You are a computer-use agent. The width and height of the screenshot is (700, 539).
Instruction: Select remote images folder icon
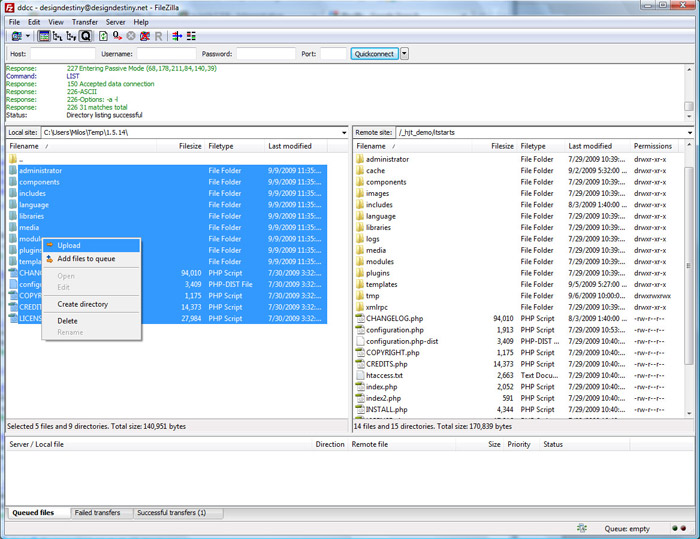(x=360, y=193)
